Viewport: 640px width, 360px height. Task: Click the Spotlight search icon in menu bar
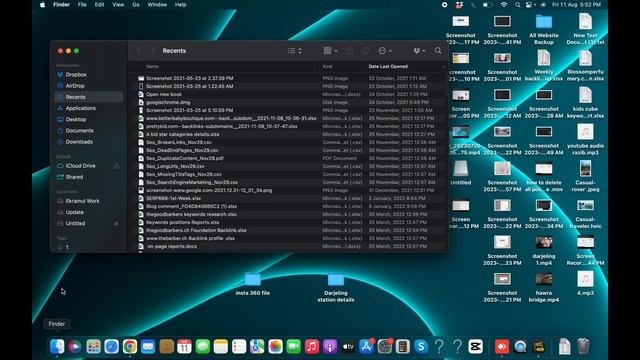click(x=518, y=5)
